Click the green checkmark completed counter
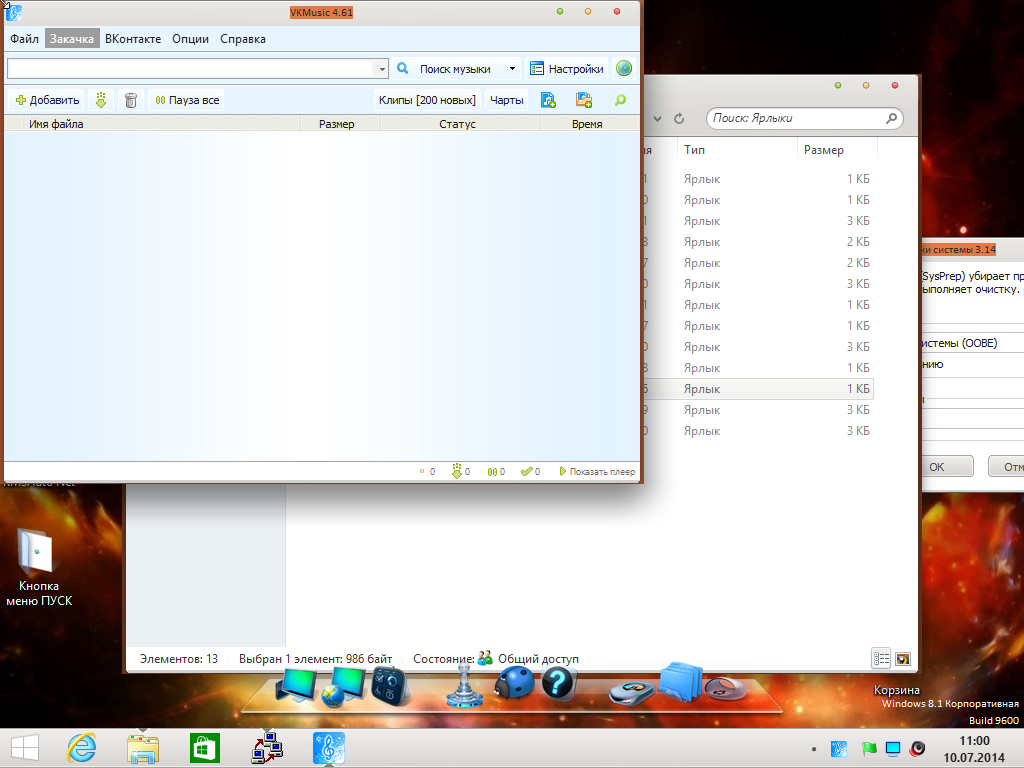 530,472
